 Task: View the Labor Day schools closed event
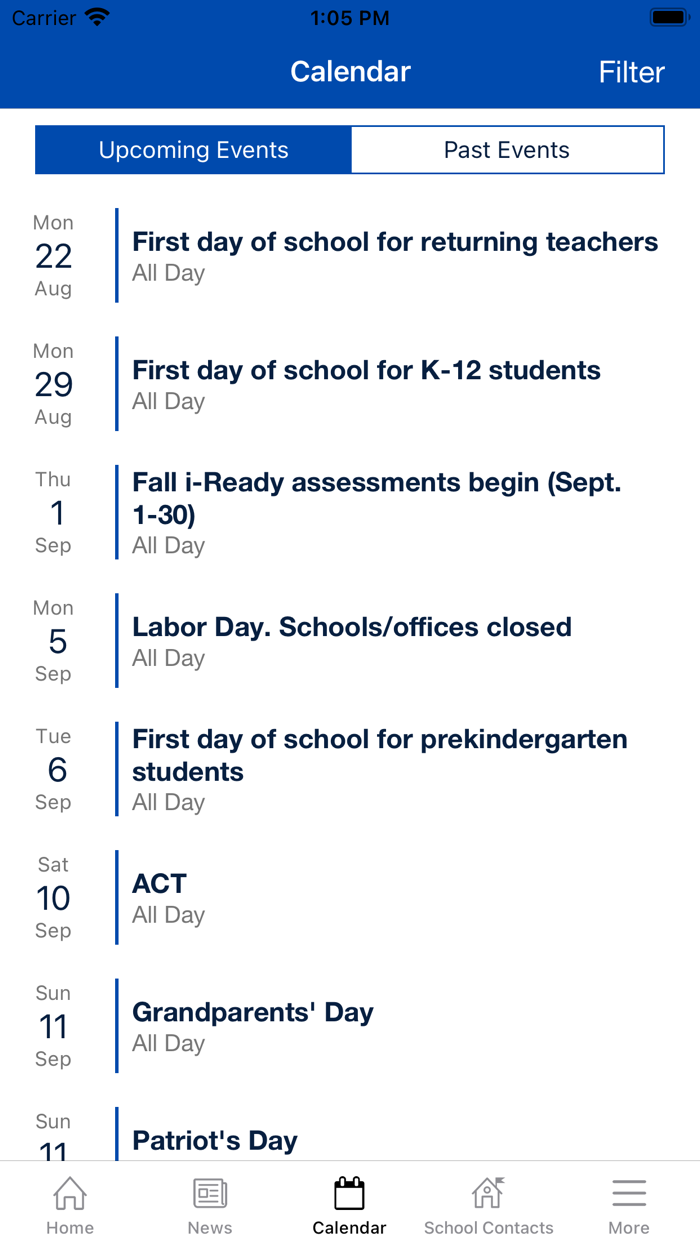tap(352, 640)
